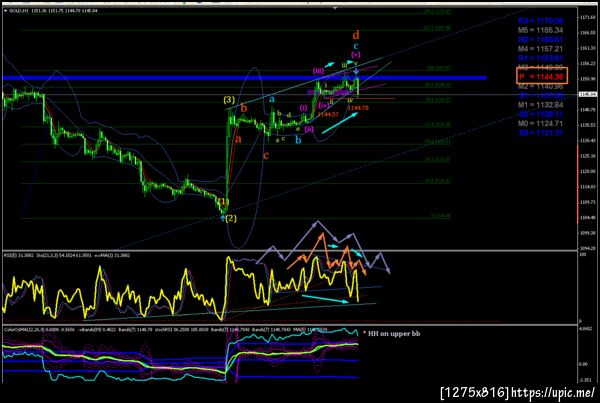Select the yellow (1) wave label
600x403 pixels.
[223, 201]
